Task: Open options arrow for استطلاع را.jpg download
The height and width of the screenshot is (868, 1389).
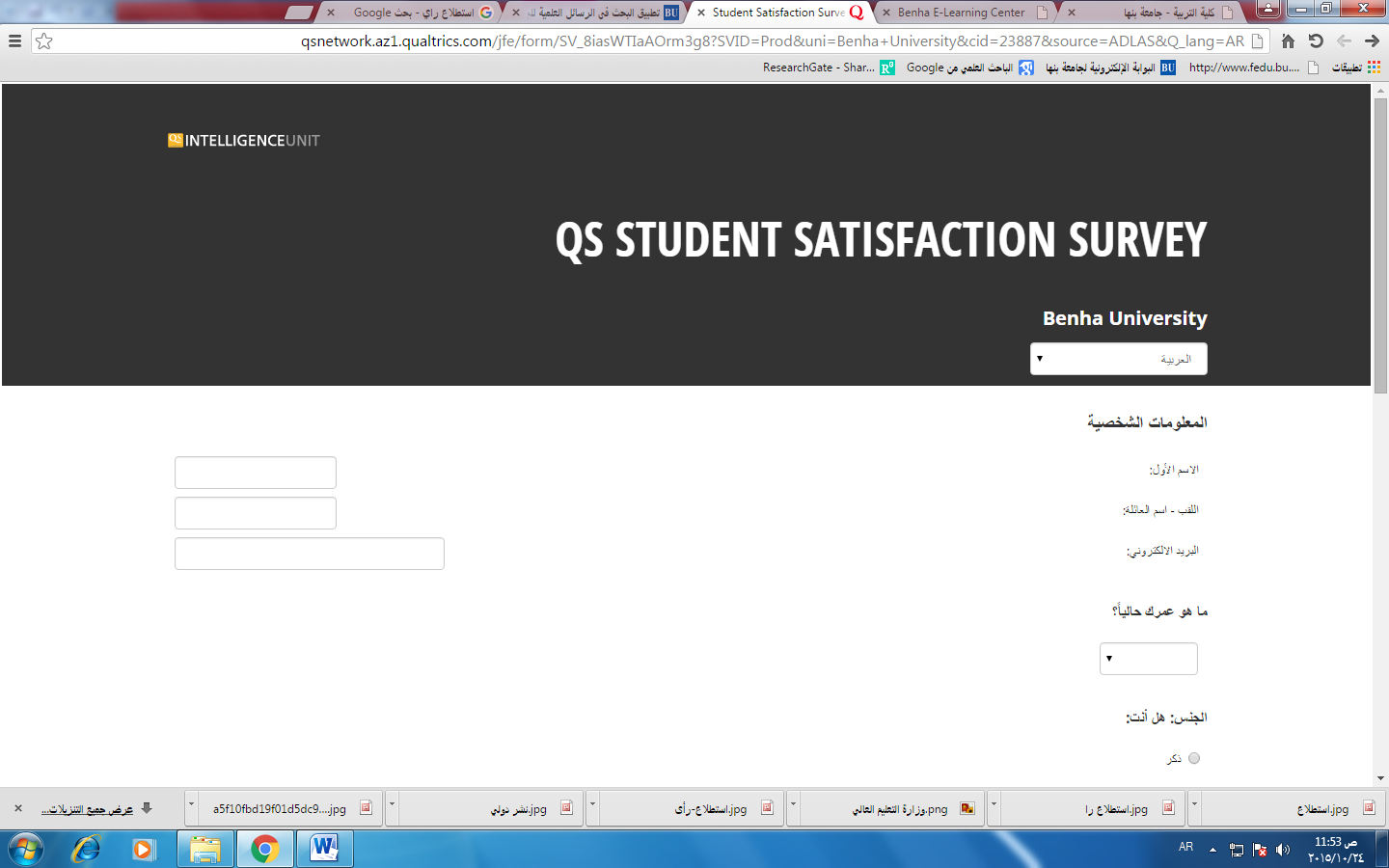Action: pos(994,808)
